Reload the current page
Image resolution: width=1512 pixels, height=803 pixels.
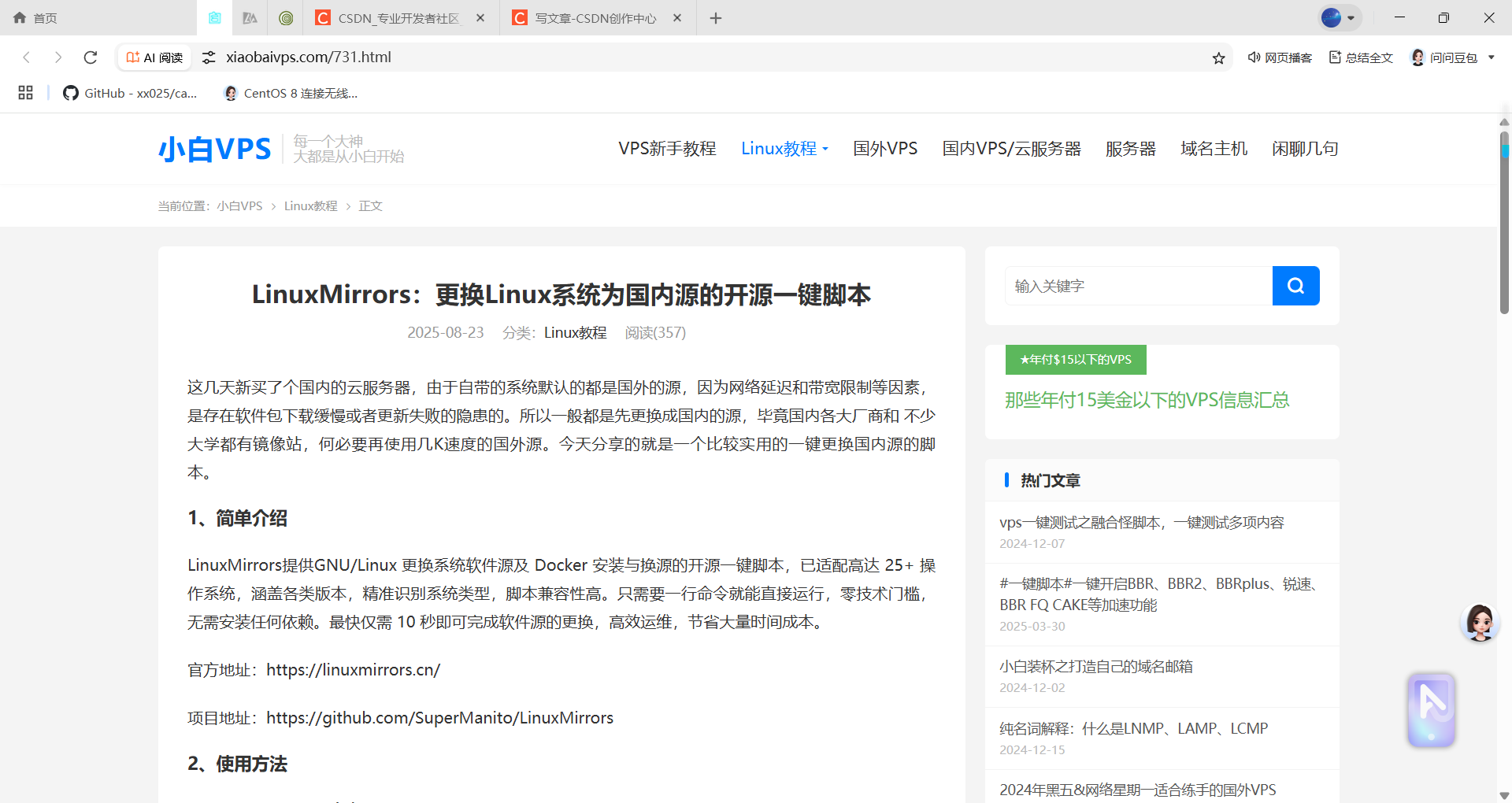coord(91,57)
